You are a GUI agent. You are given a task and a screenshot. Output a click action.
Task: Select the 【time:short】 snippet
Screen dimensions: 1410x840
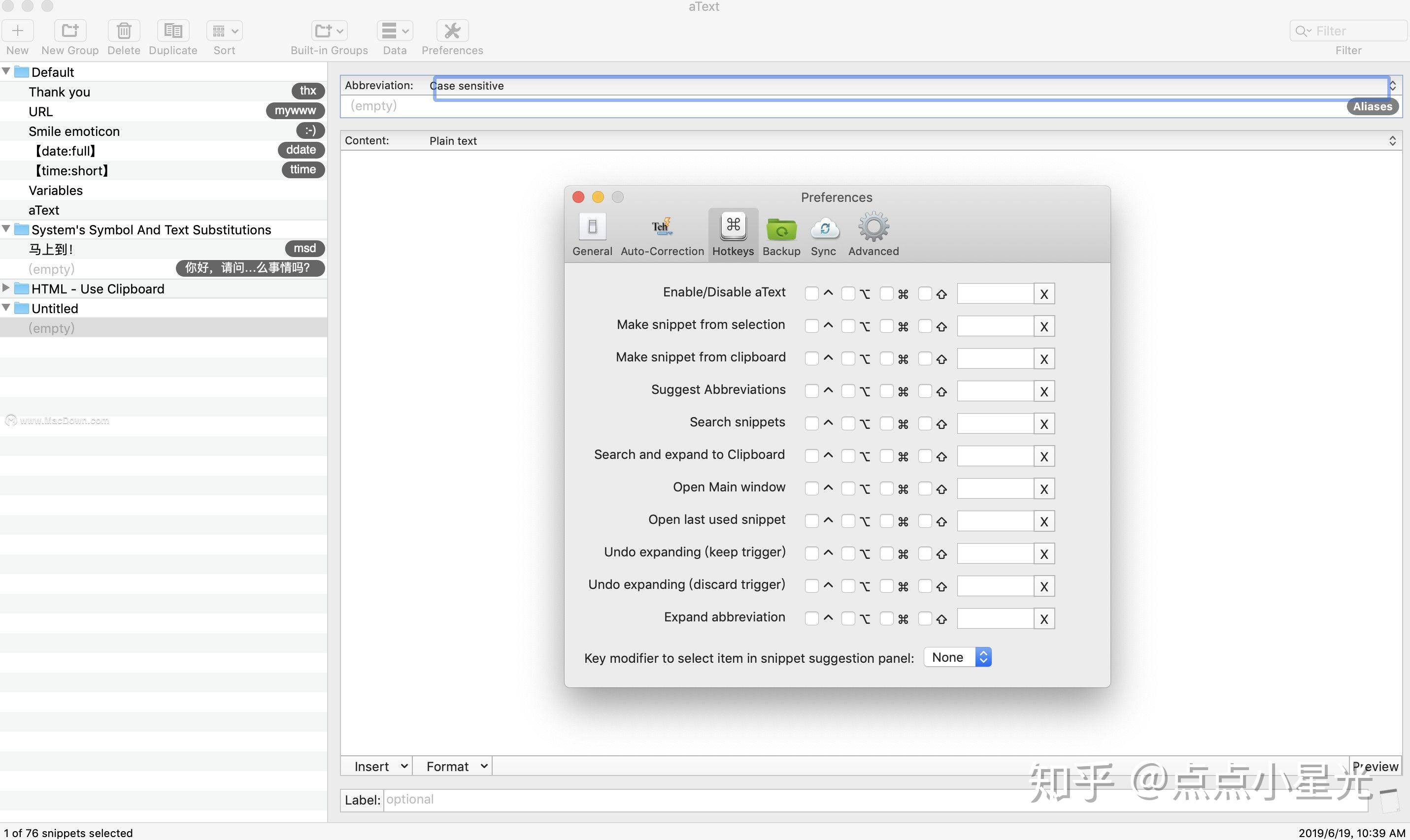tap(164, 170)
